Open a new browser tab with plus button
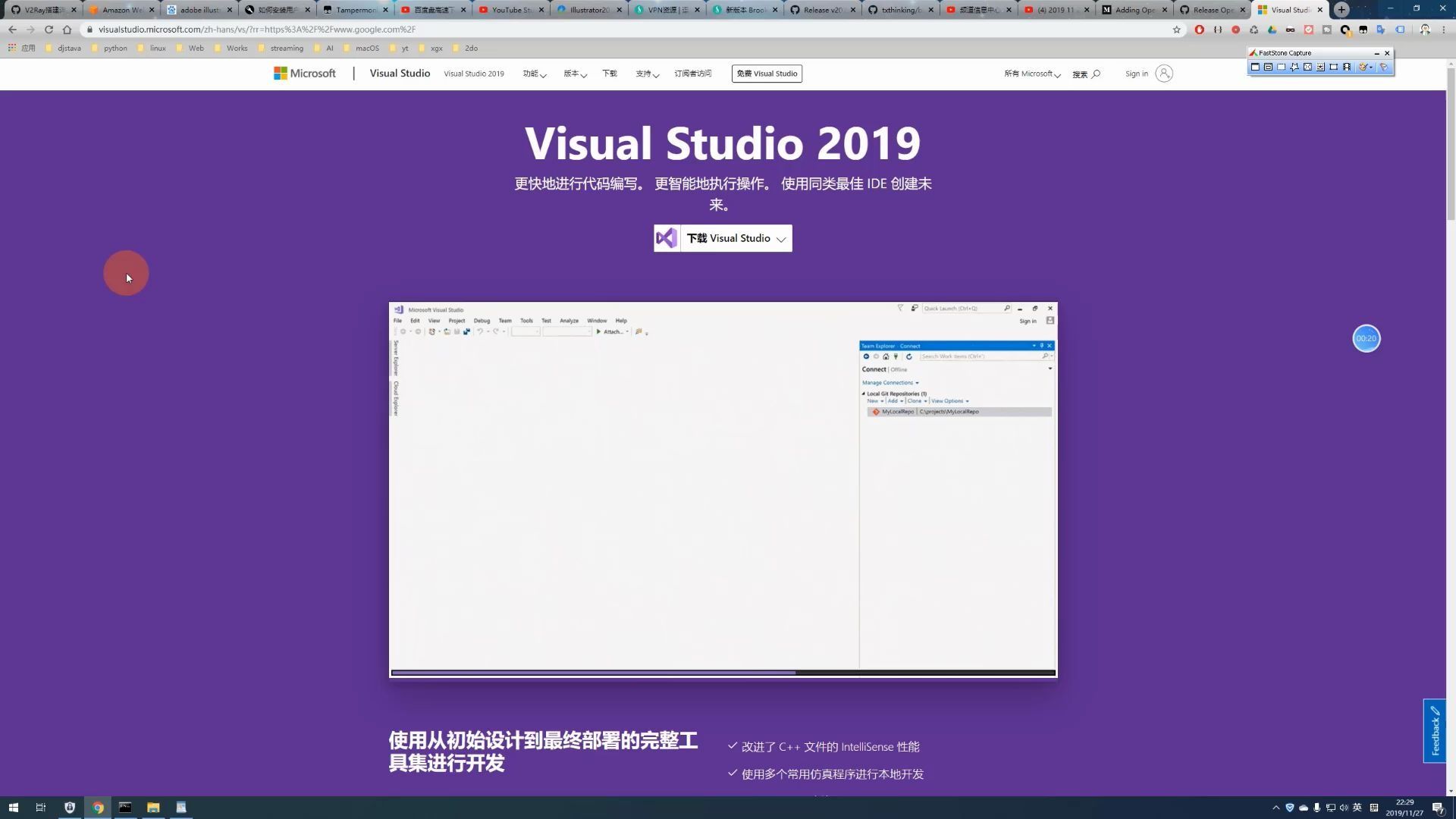Viewport: 1456px width, 819px height. [x=1341, y=10]
